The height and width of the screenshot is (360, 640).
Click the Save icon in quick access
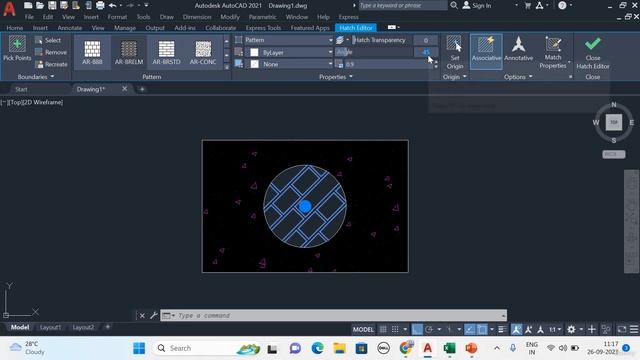[52, 5]
